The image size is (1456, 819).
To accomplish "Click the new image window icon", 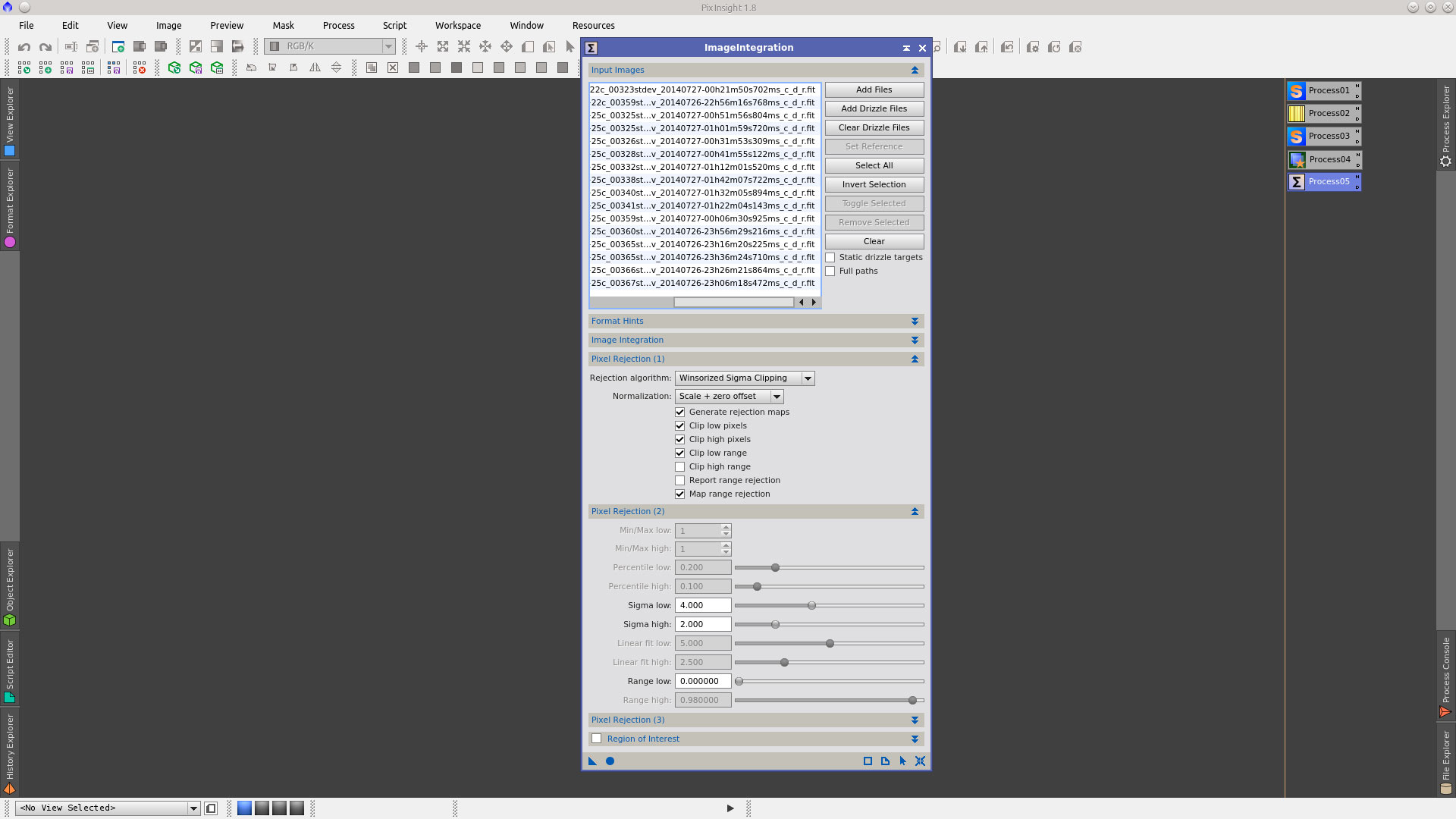I will pos(118,47).
